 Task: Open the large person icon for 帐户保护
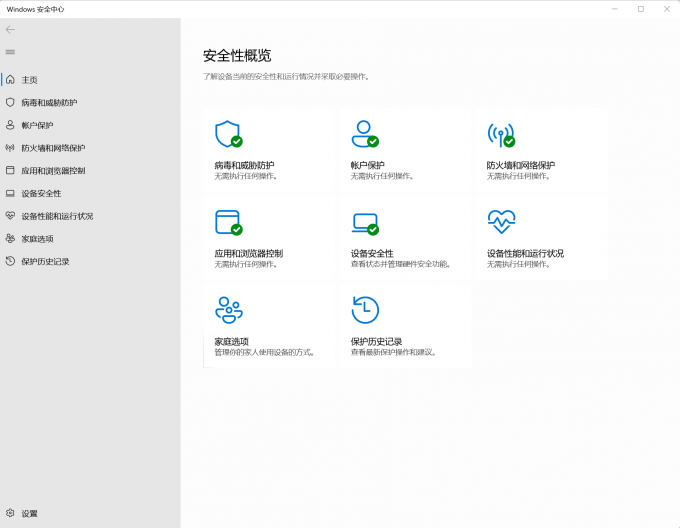365,134
